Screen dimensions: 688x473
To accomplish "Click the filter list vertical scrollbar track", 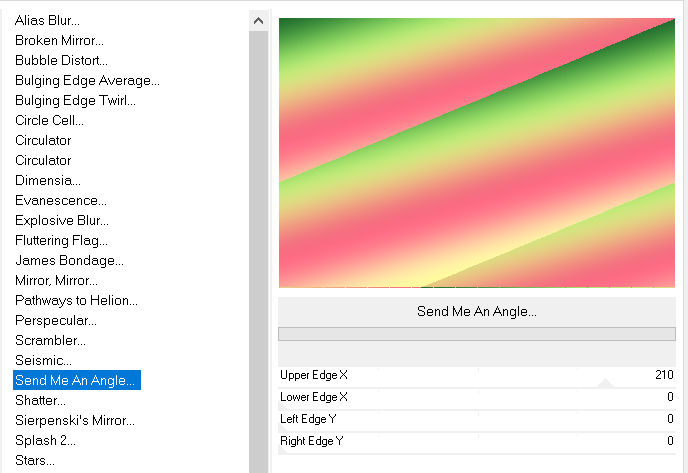I will click(x=258, y=250).
